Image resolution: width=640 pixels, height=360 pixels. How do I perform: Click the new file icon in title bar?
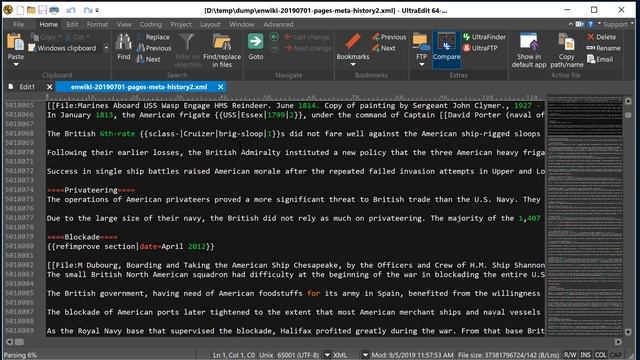coord(20,10)
